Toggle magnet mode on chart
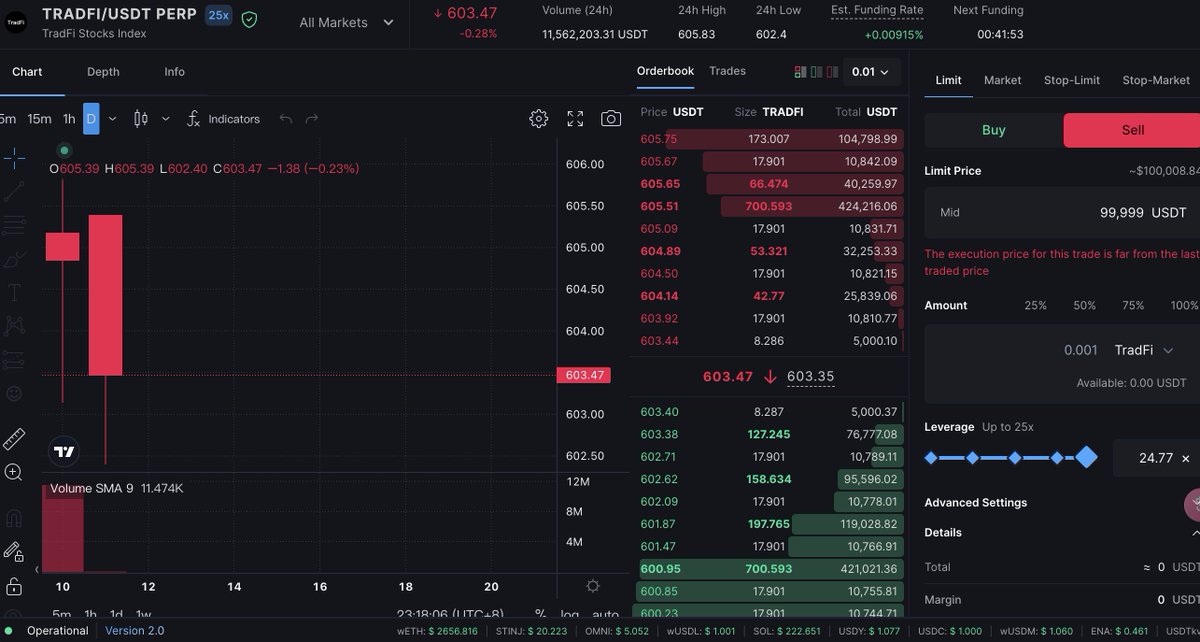 point(14,518)
